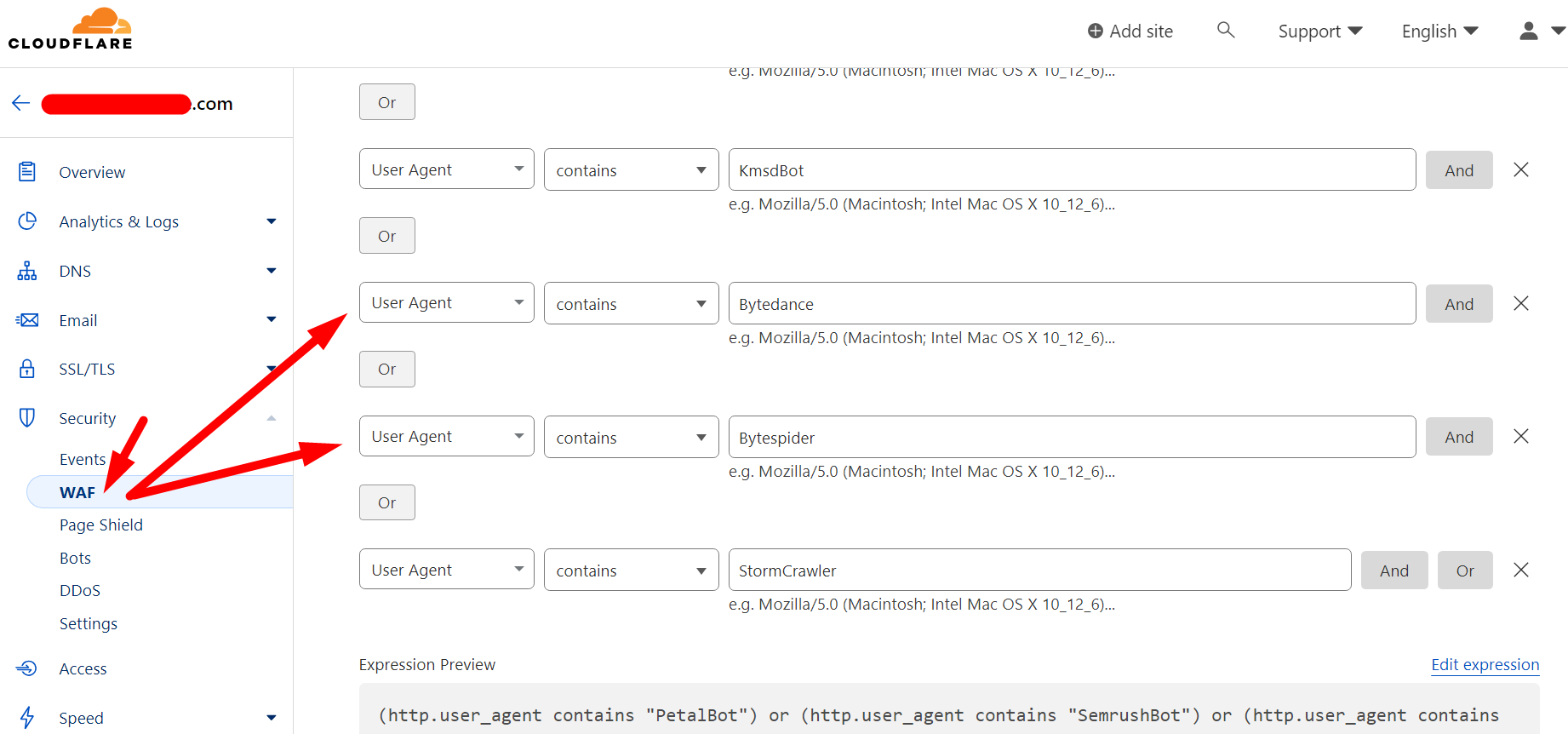Open Security Events page
Image resolution: width=1568 pixels, height=734 pixels.
(x=83, y=459)
